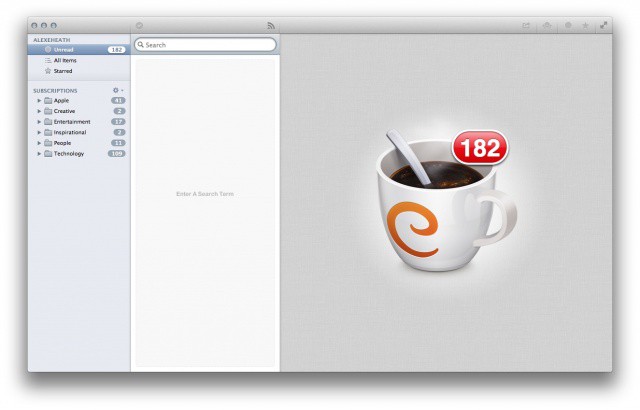Enter fullscreen with the arrows icon
The height and width of the screenshot is (410, 640).
click(x=604, y=25)
